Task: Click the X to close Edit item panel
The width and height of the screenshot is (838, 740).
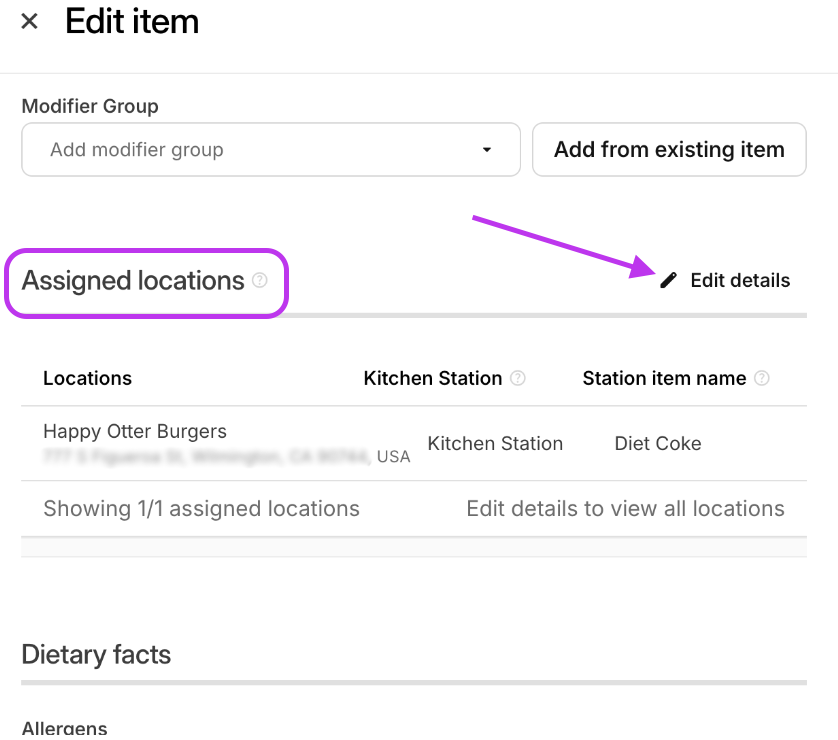Action: [28, 21]
